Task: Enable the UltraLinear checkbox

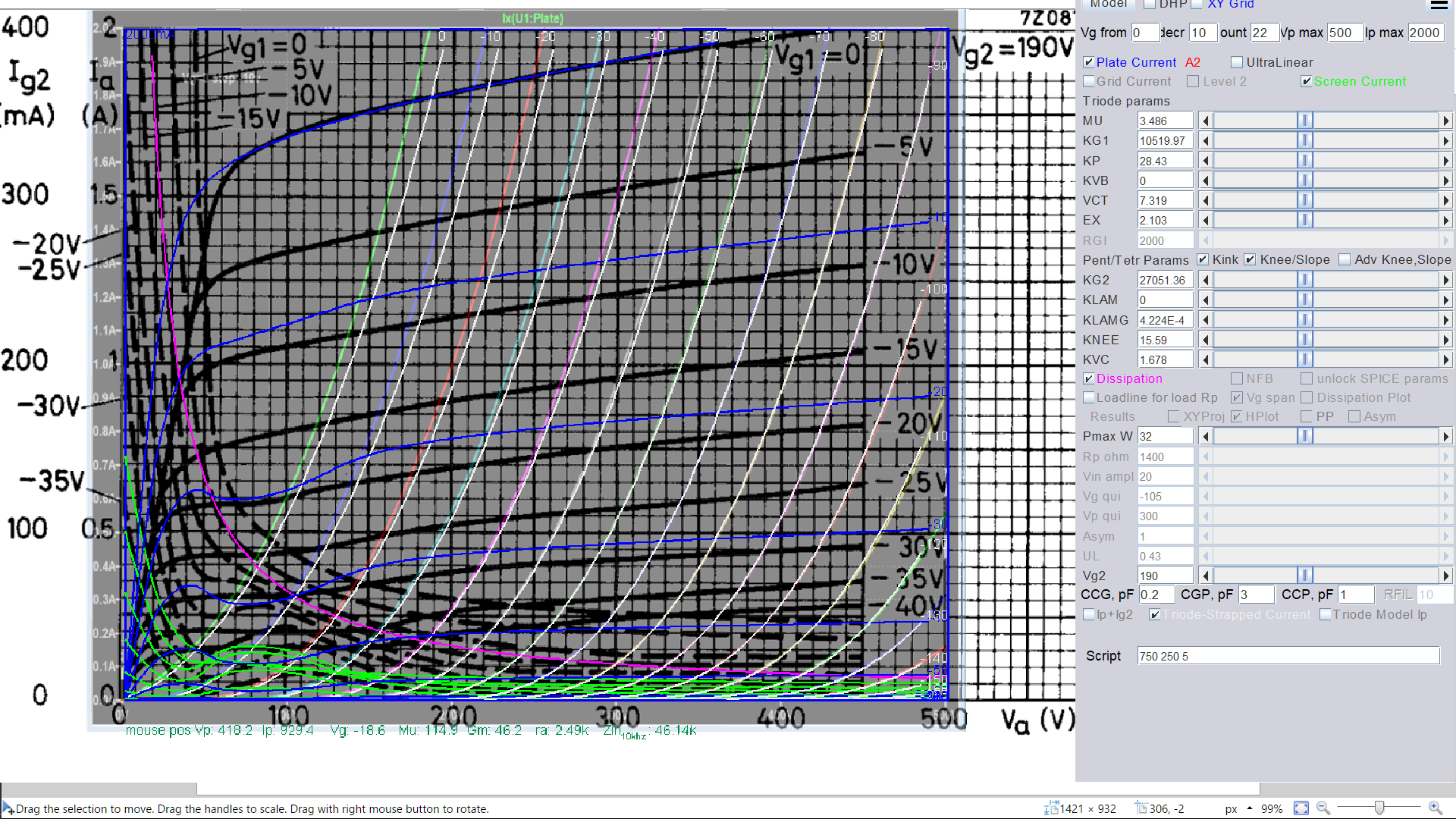Action: [1237, 62]
